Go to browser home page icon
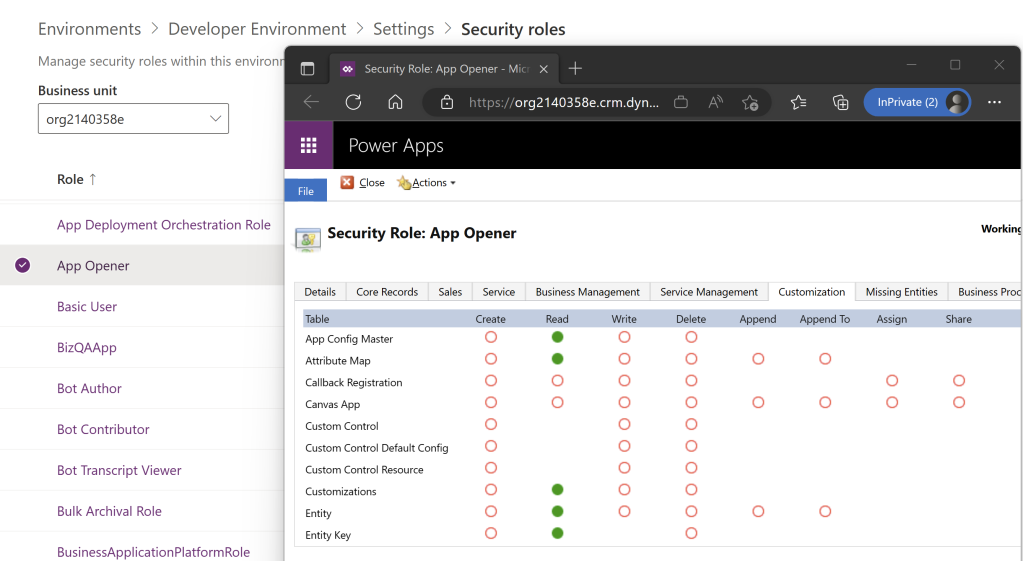 click(x=395, y=102)
